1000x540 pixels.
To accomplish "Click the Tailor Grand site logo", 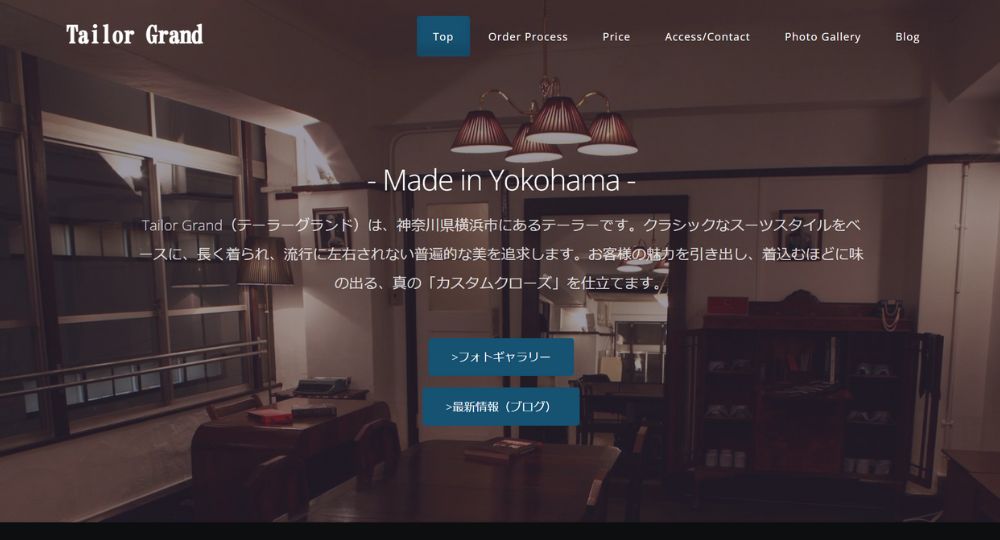I will pyautogui.click(x=135, y=34).
